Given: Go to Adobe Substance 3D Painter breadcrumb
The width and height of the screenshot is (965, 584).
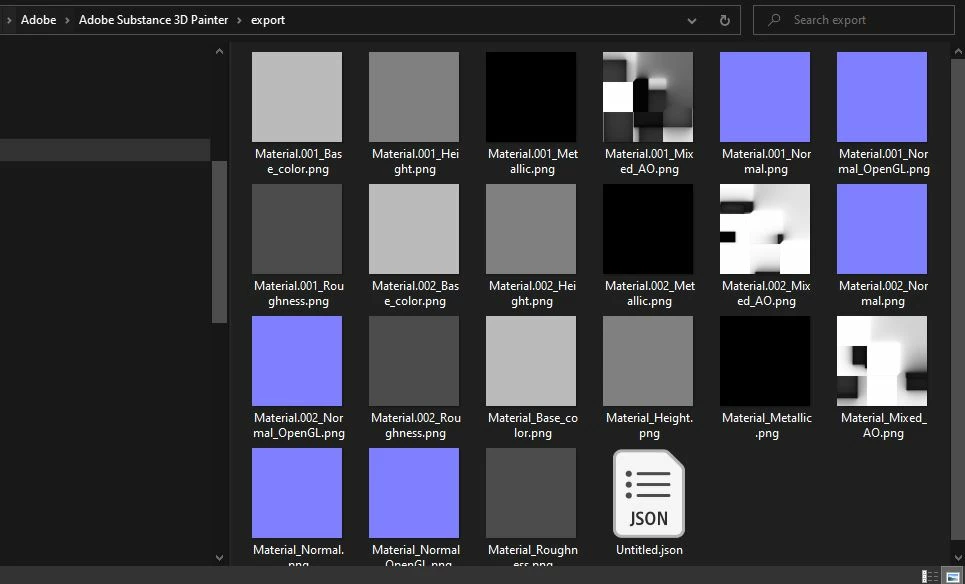Looking at the screenshot, I should 153,20.
